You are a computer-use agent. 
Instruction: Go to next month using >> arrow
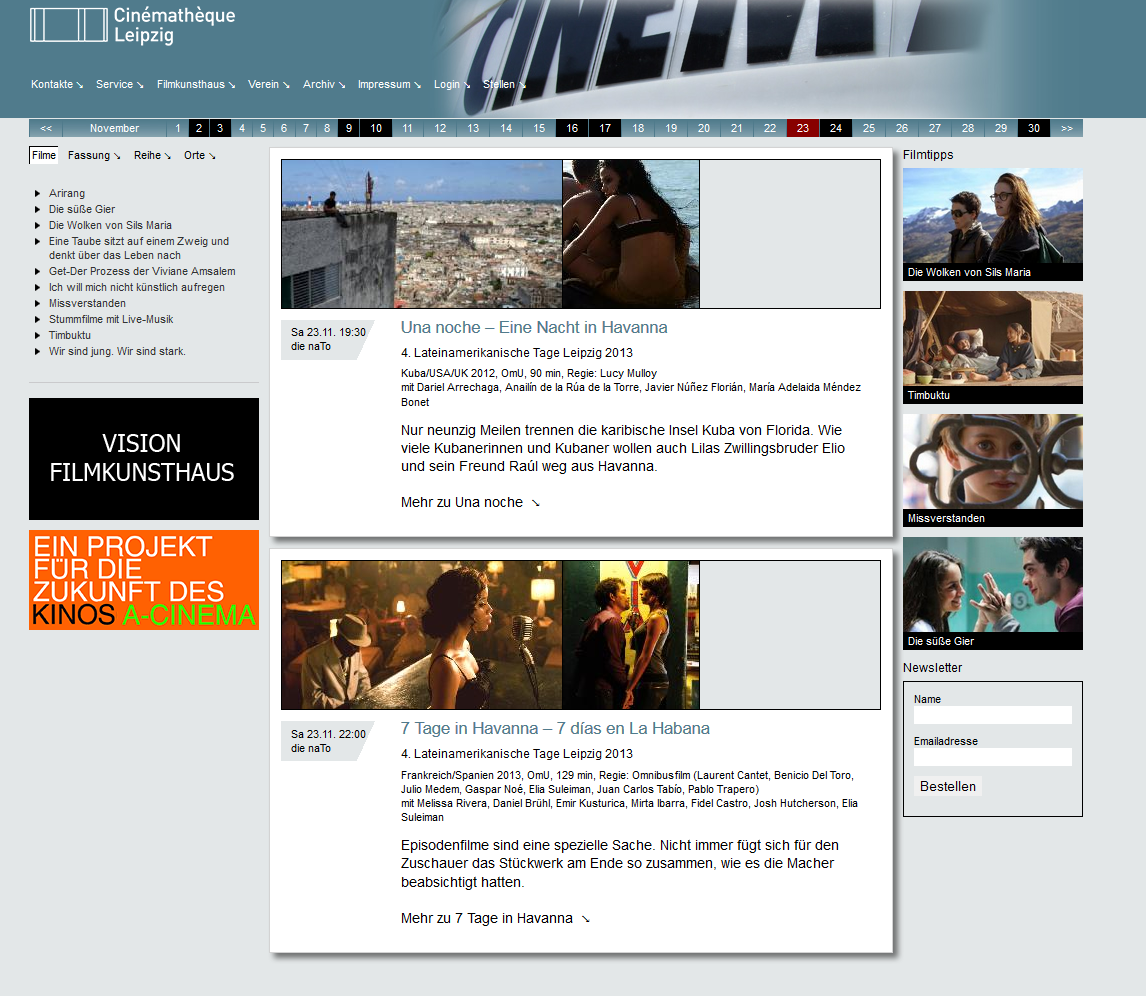pos(1066,128)
